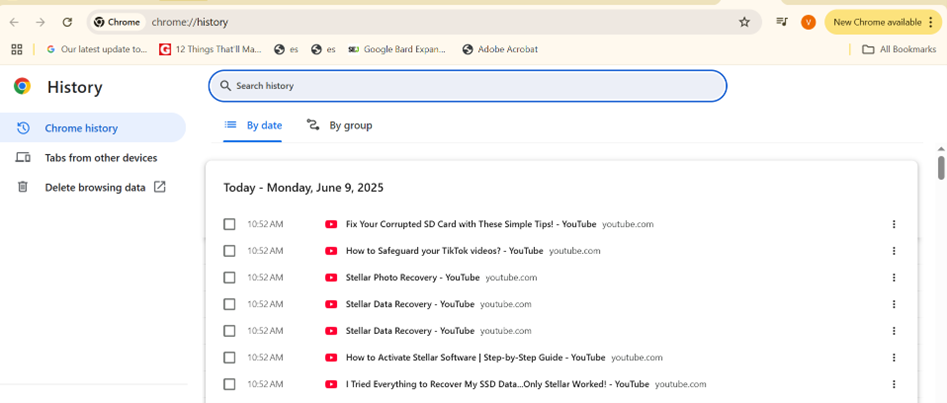Open the All Bookmarks folder

[x=899, y=50]
